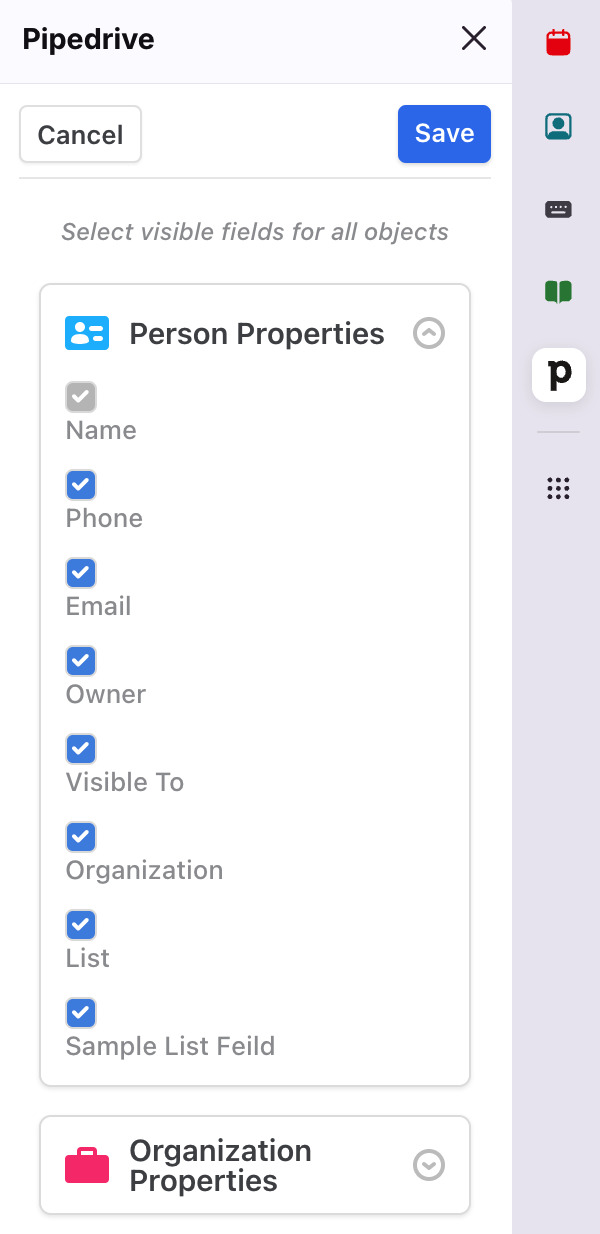
Task: Click the pink Organization Properties briefcase icon
Action: (x=87, y=1166)
